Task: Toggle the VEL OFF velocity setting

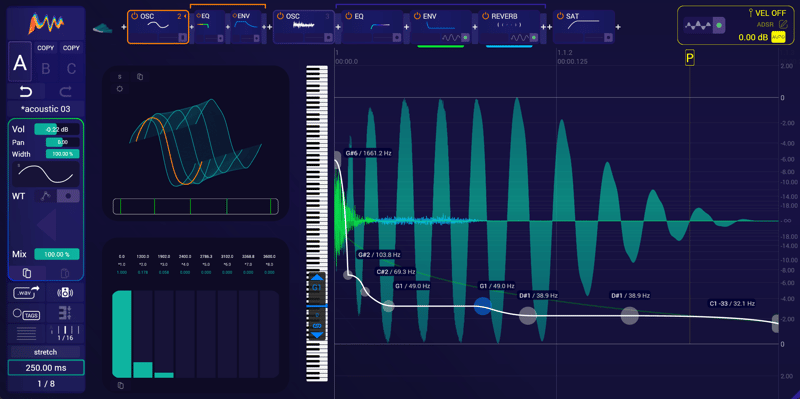Action: 766,14
